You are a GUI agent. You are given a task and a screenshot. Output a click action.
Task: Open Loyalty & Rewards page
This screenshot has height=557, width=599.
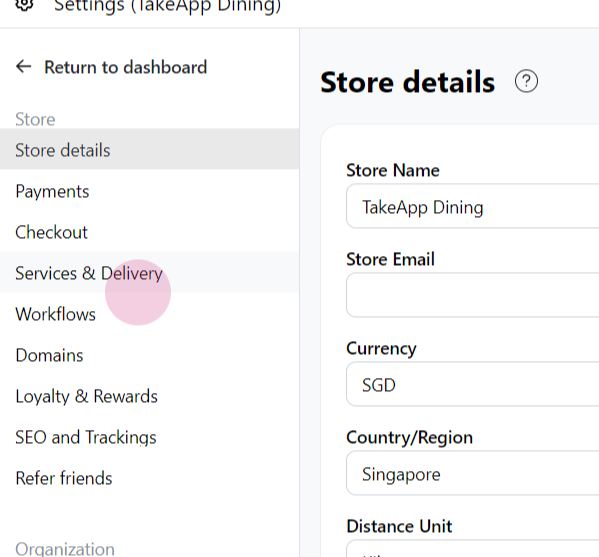[149, 396]
